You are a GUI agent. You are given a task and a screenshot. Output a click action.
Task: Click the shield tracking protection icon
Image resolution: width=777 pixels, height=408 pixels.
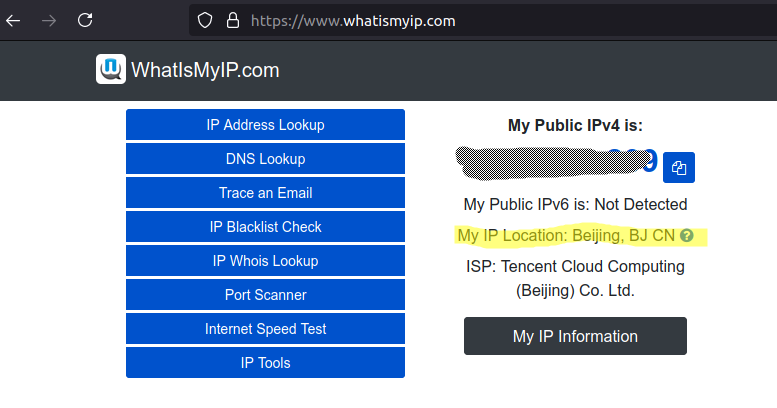205,19
